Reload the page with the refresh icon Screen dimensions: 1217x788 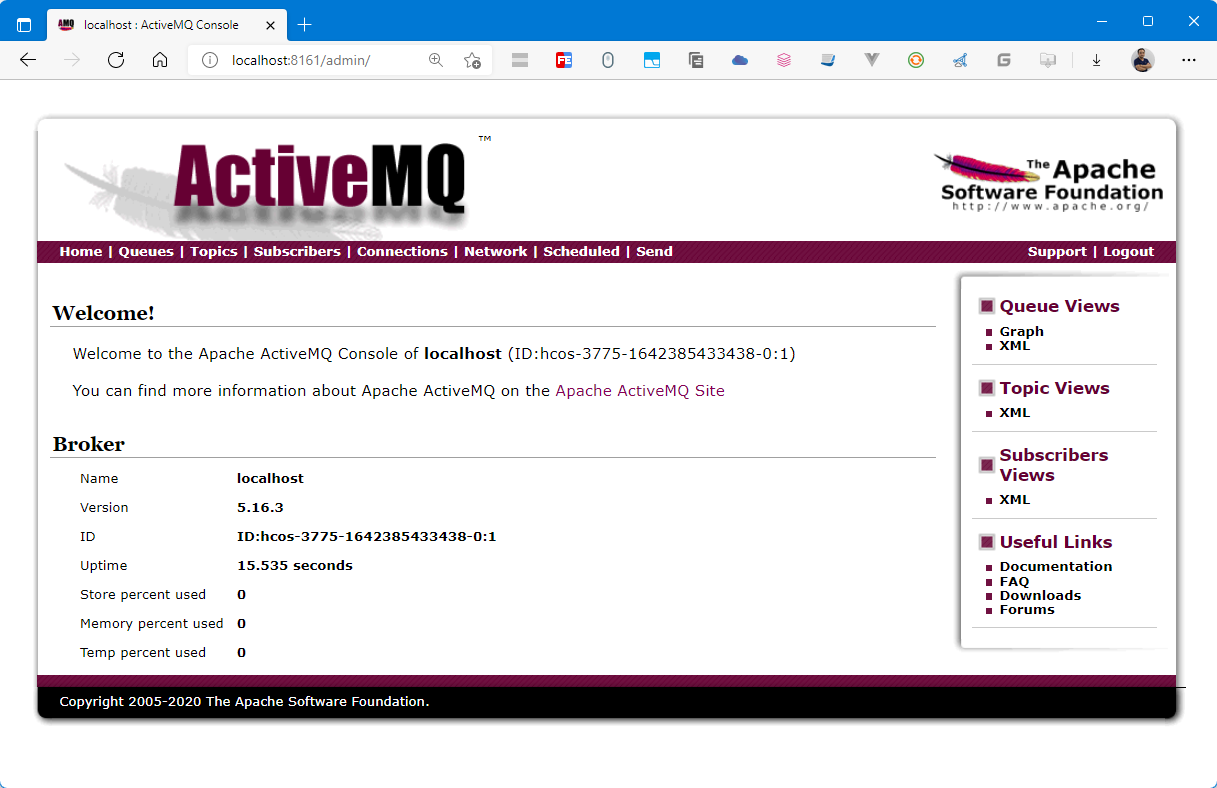click(116, 60)
